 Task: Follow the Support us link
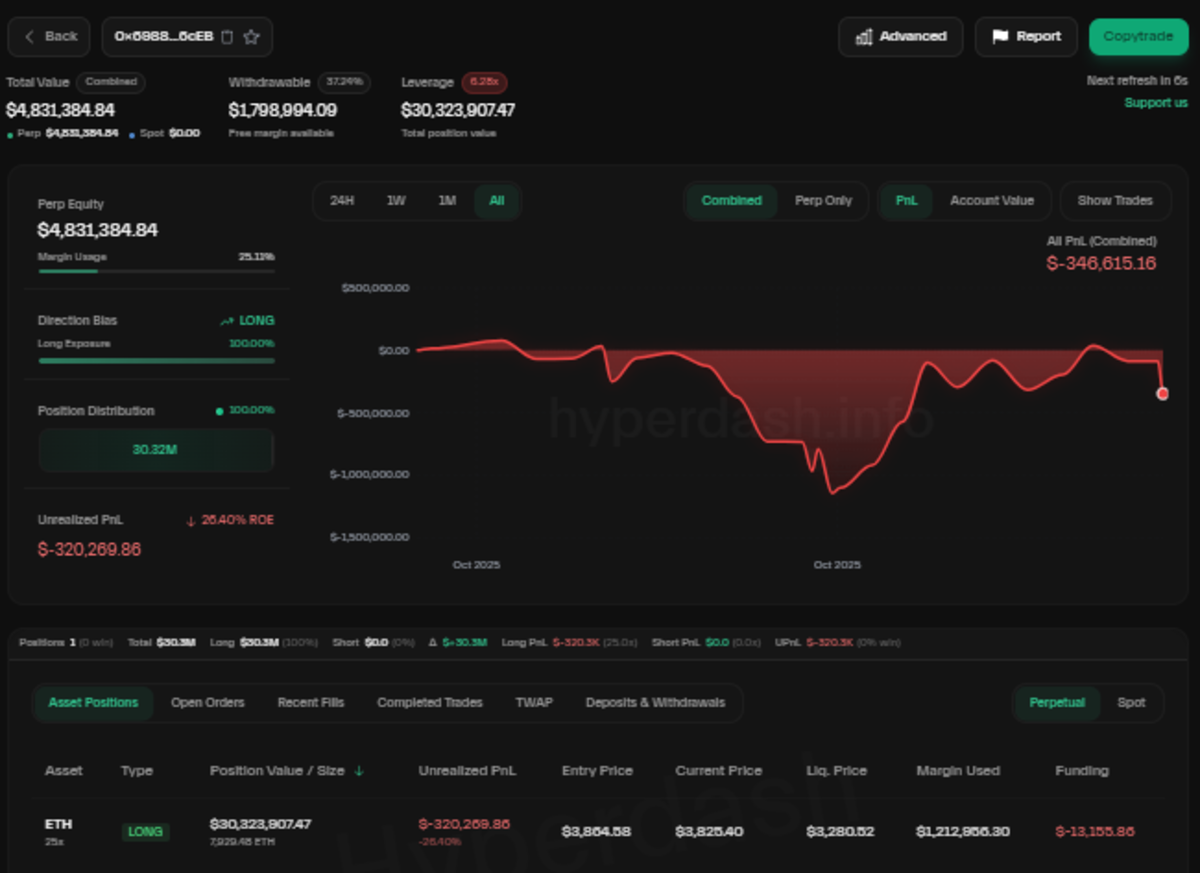(x=1155, y=103)
